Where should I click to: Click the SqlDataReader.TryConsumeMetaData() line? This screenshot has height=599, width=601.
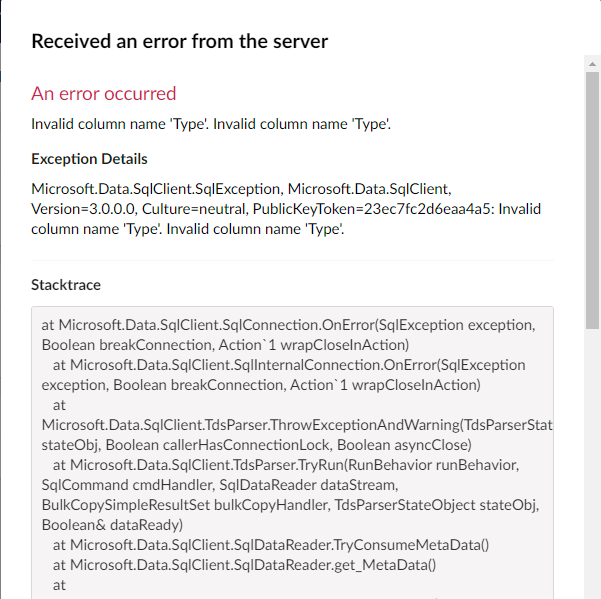[x=271, y=545]
